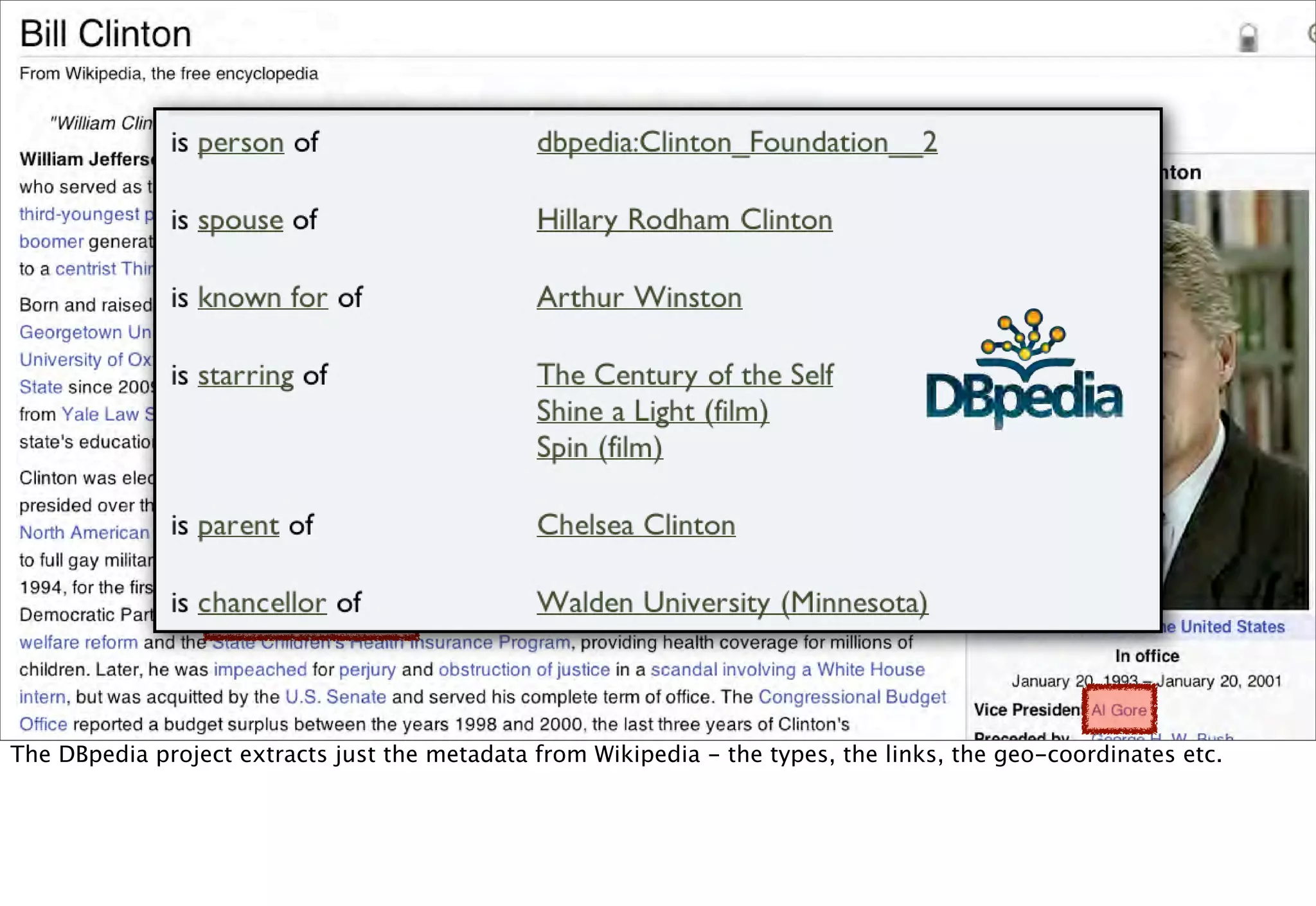Click the 'chancellor' property link
The image size is (1316, 906).
point(262,603)
